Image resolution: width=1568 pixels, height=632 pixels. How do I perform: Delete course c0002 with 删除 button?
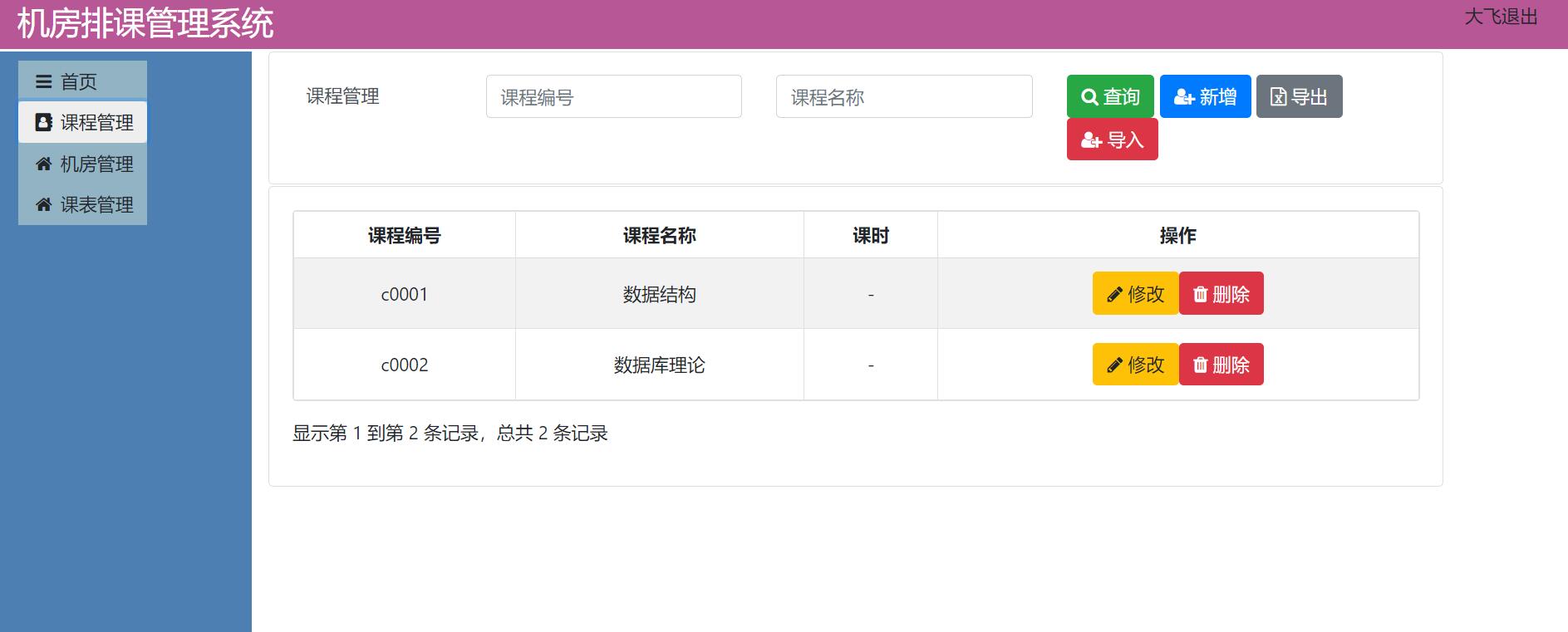[x=1221, y=364]
